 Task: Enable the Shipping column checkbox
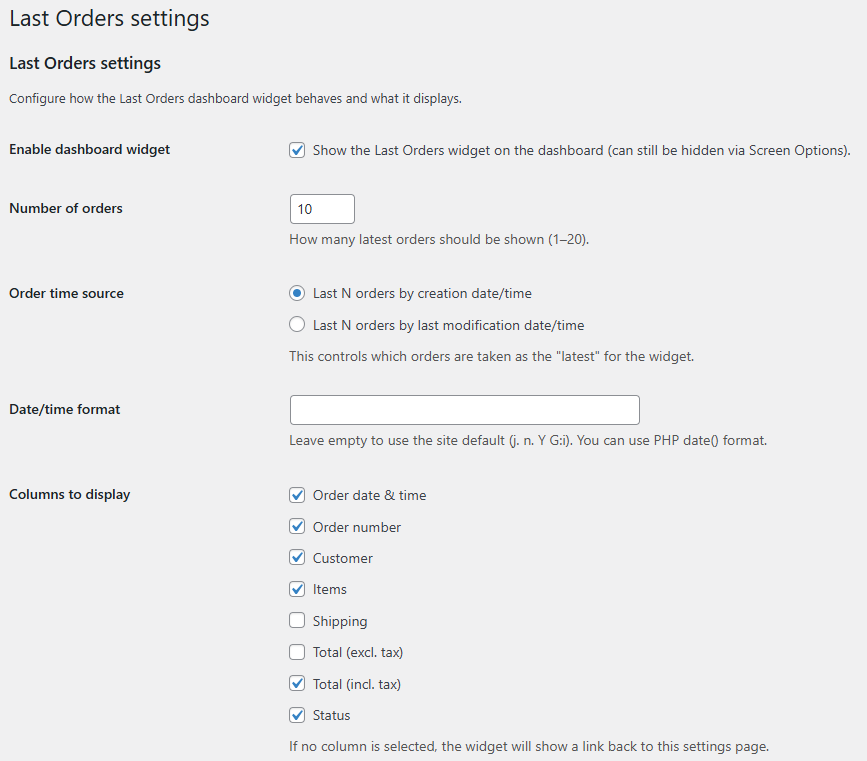(x=297, y=621)
